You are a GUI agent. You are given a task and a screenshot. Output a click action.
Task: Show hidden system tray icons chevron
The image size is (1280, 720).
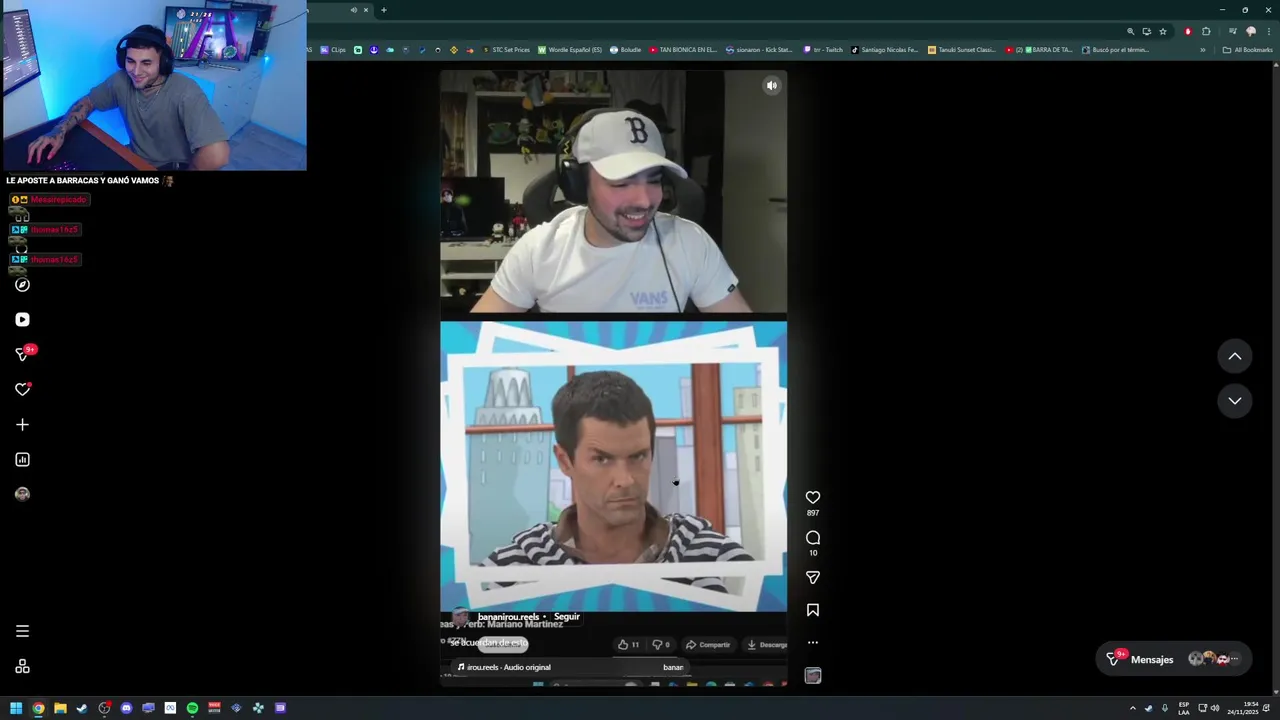click(x=1133, y=708)
